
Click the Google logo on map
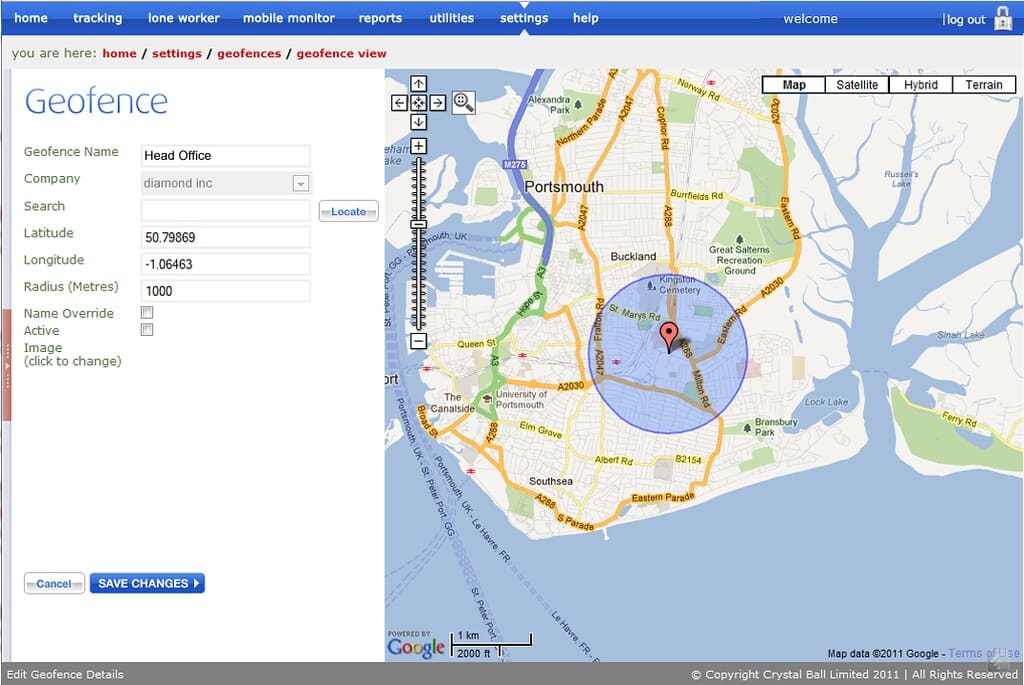[x=415, y=647]
